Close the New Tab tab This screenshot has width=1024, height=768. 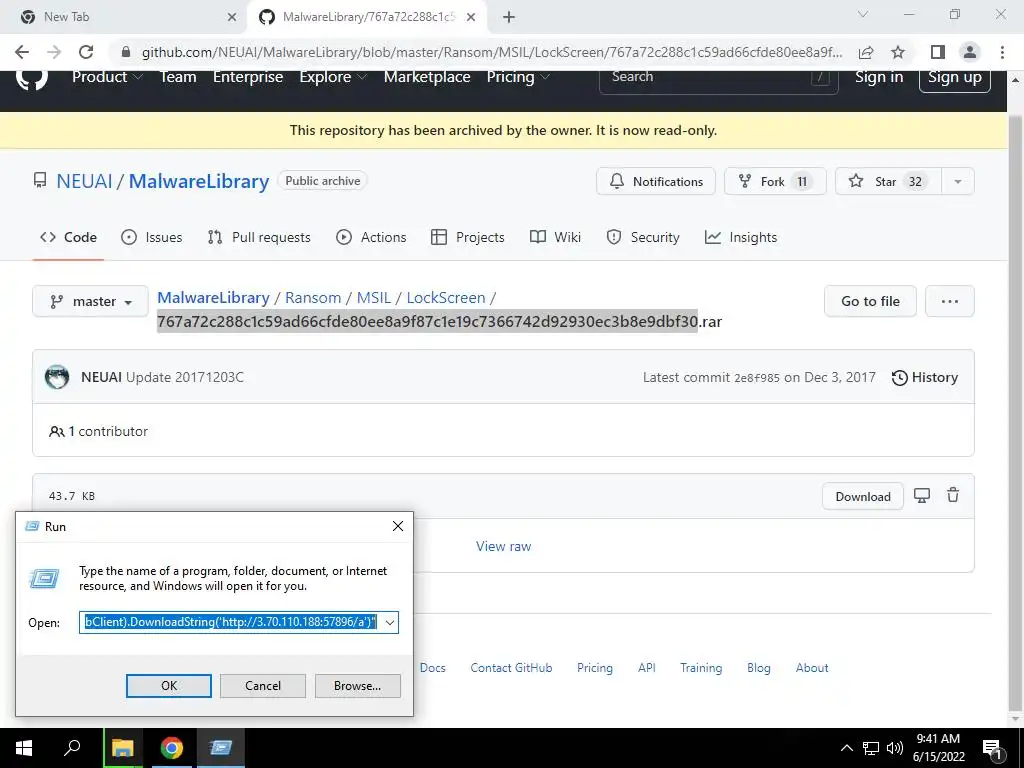pyautogui.click(x=231, y=17)
